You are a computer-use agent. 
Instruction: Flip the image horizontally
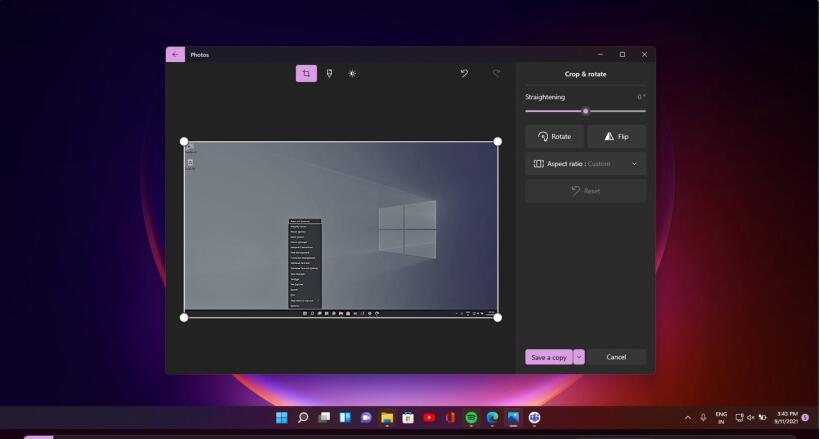pyautogui.click(x=617, y=137)
